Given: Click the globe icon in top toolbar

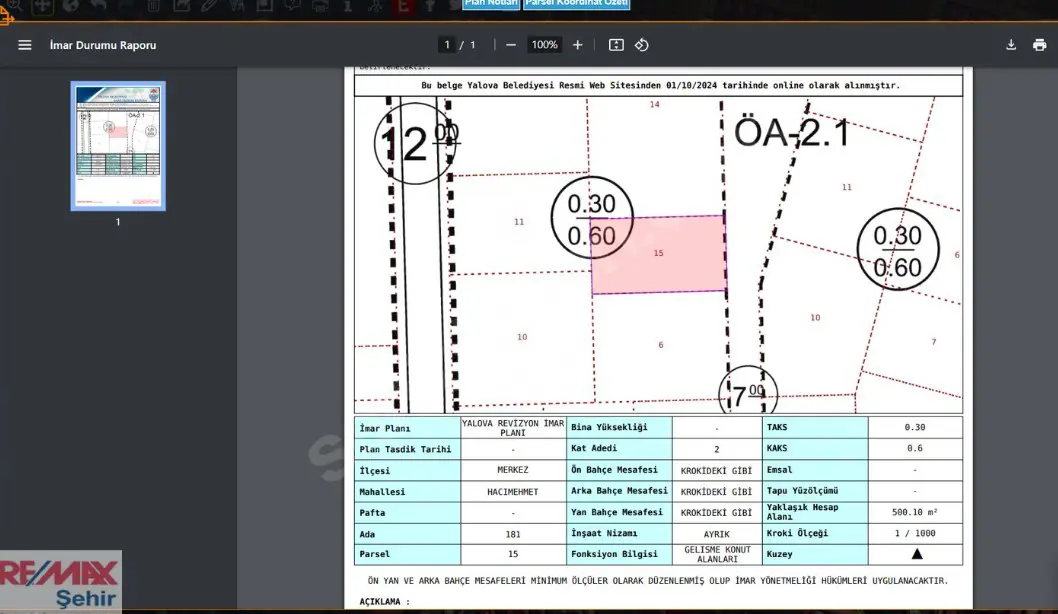Looking at the screenshot, I should click(70, 5).
